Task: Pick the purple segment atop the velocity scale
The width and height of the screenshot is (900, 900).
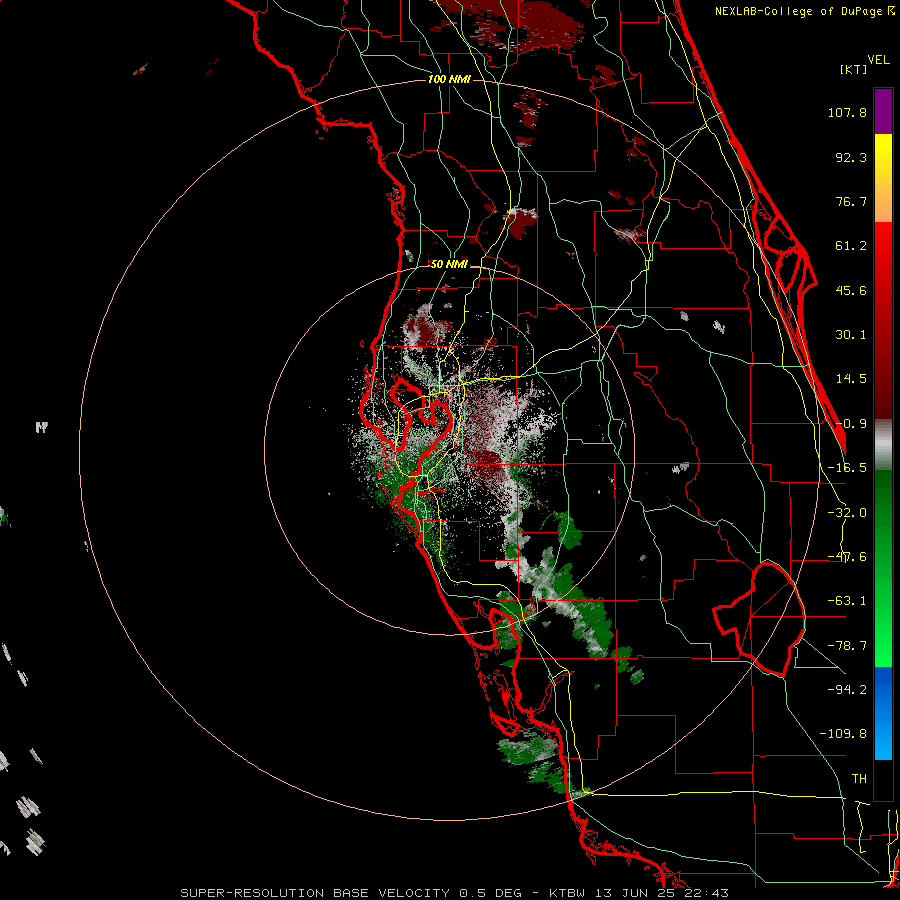Action: 883,111
